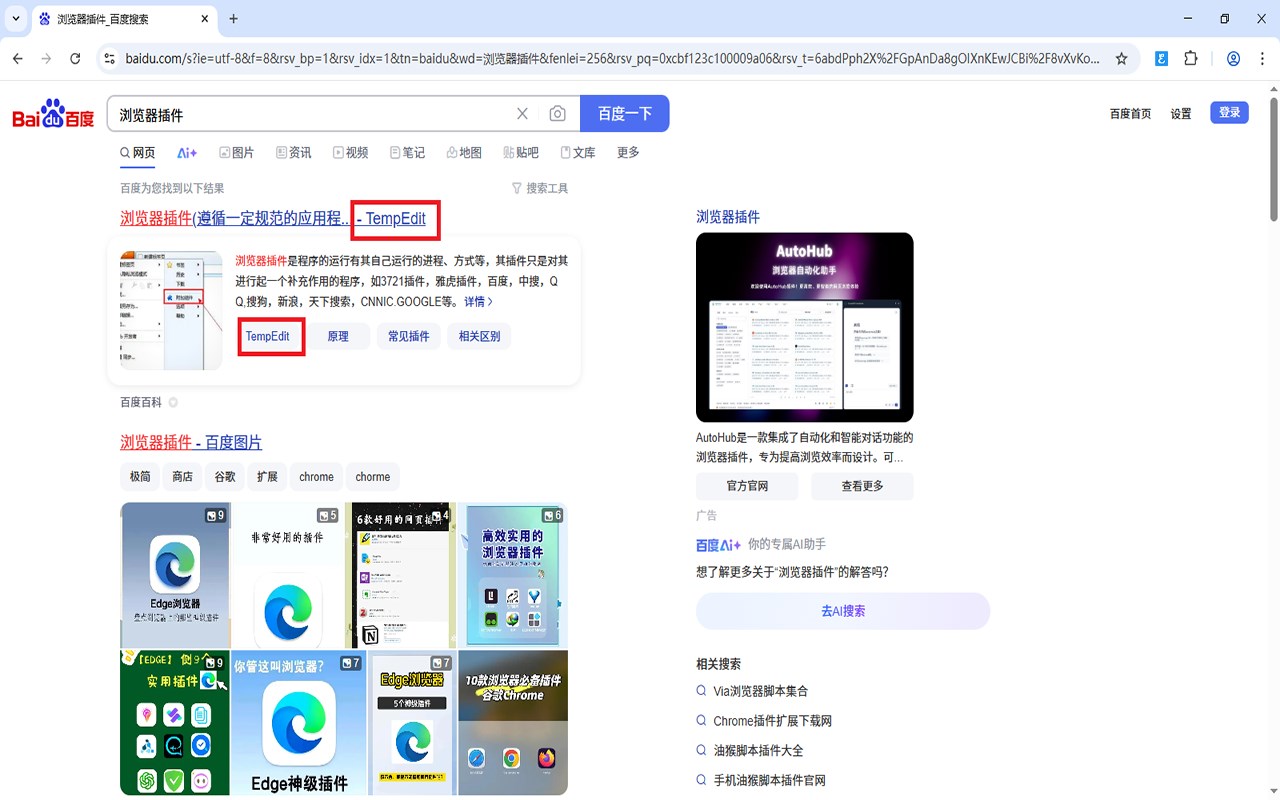Focus the Baidu search input field
This screenshot has height=800, width=1280.
pyautogui.click(x=310, y=114)
